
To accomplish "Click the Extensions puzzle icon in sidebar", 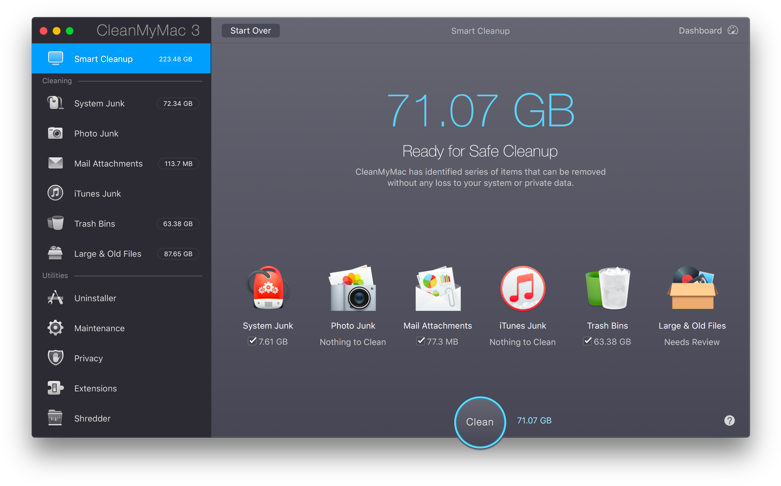I will (55, 388).
